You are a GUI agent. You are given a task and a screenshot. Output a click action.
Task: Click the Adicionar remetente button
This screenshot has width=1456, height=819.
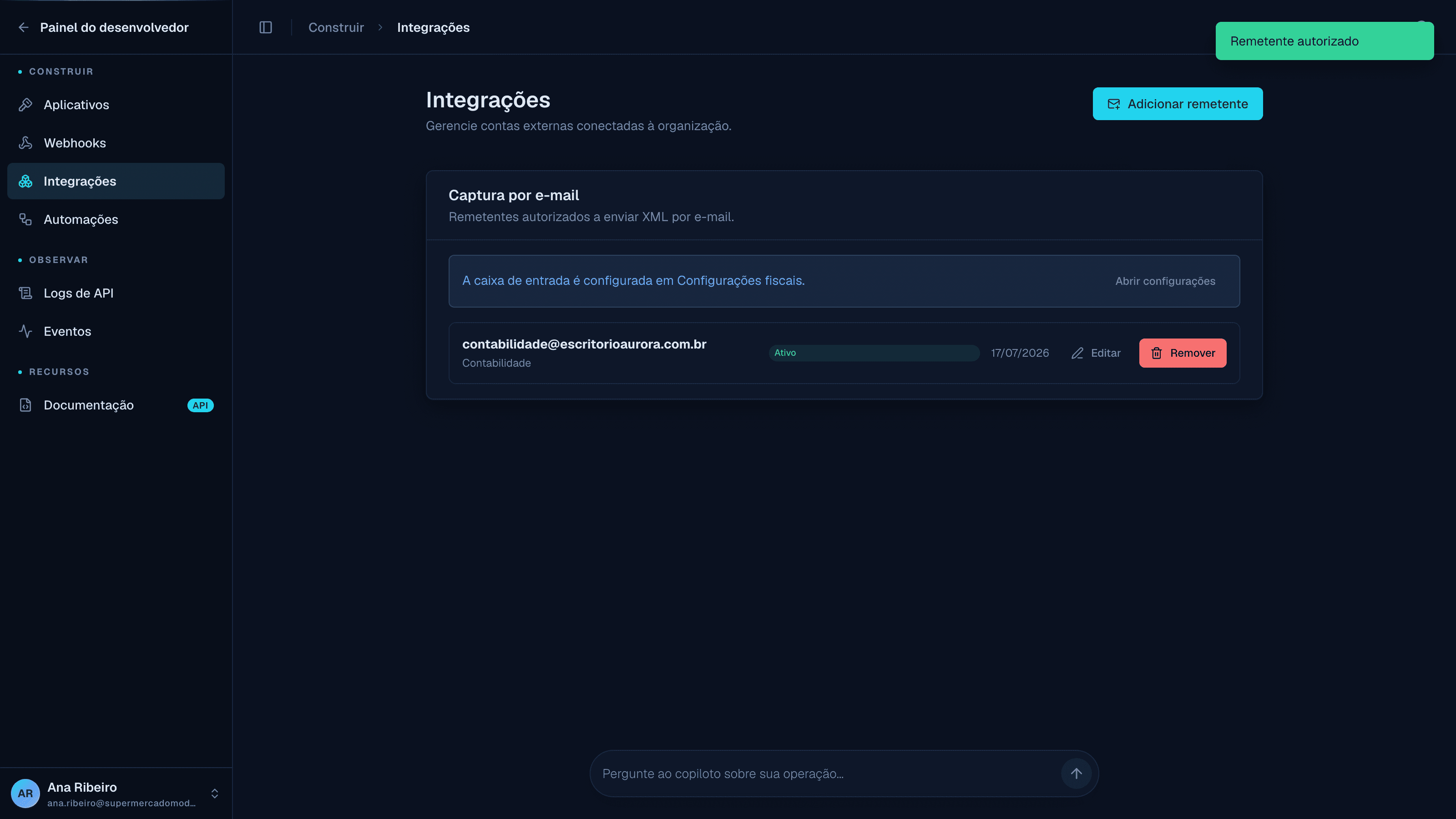point(1178,103)
